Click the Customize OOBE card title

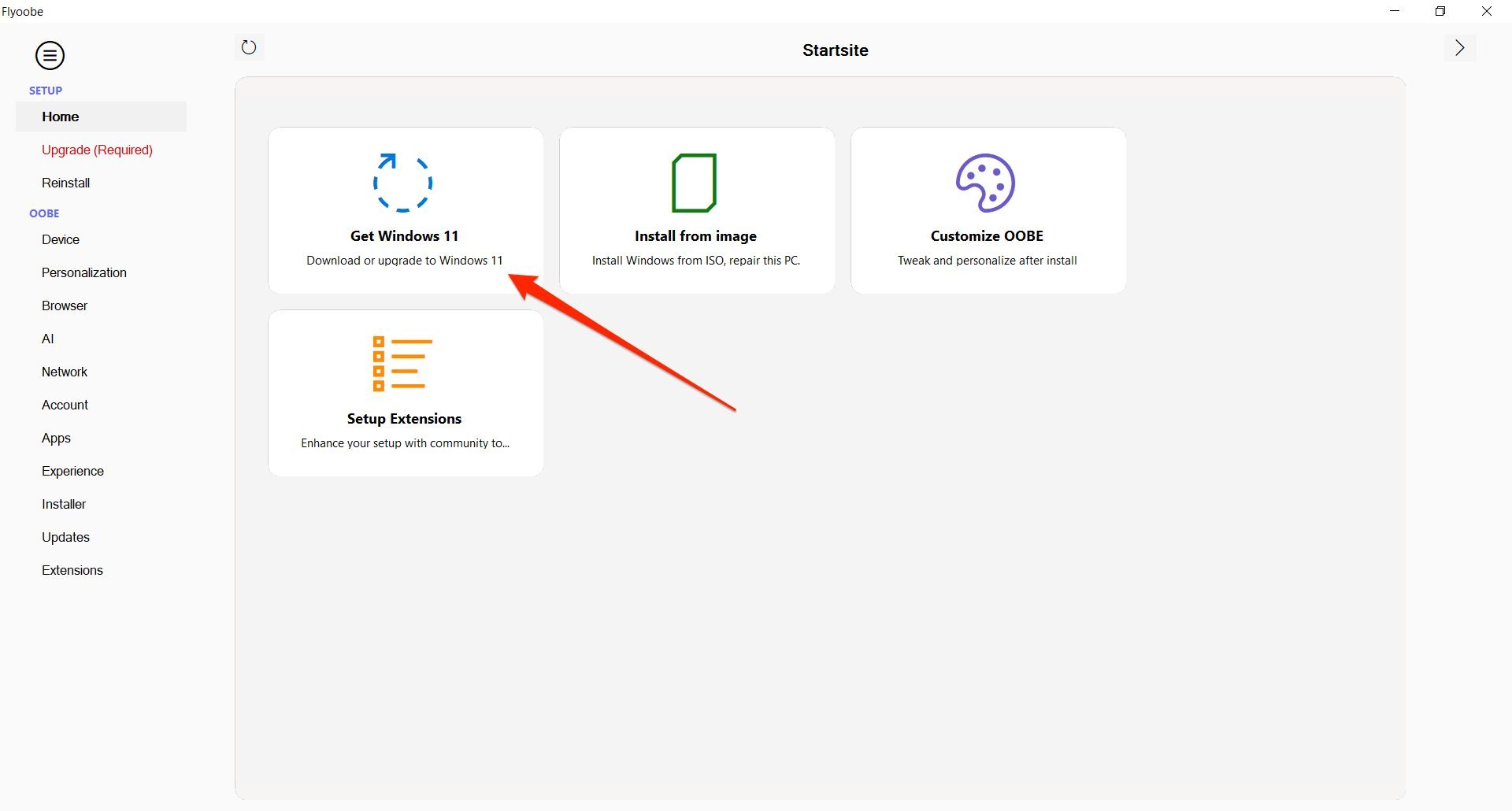987,236
